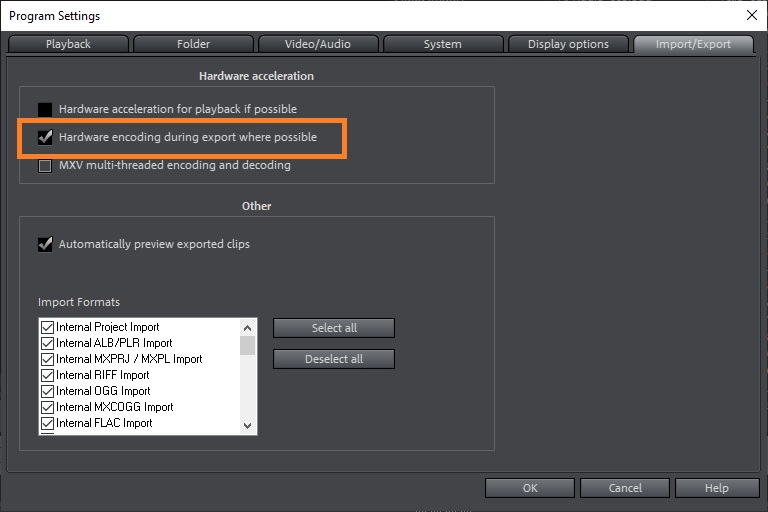Image resolution: width=768 pixels, height=512 pixels.
Task: Uncheck Internal Project Import format
Action: [x=48, y=327]
